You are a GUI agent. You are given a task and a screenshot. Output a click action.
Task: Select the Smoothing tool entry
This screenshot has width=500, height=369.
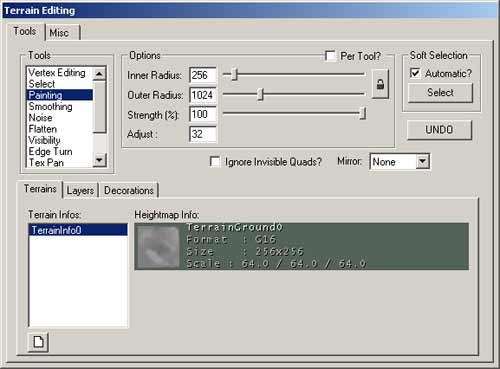[60, 107]
